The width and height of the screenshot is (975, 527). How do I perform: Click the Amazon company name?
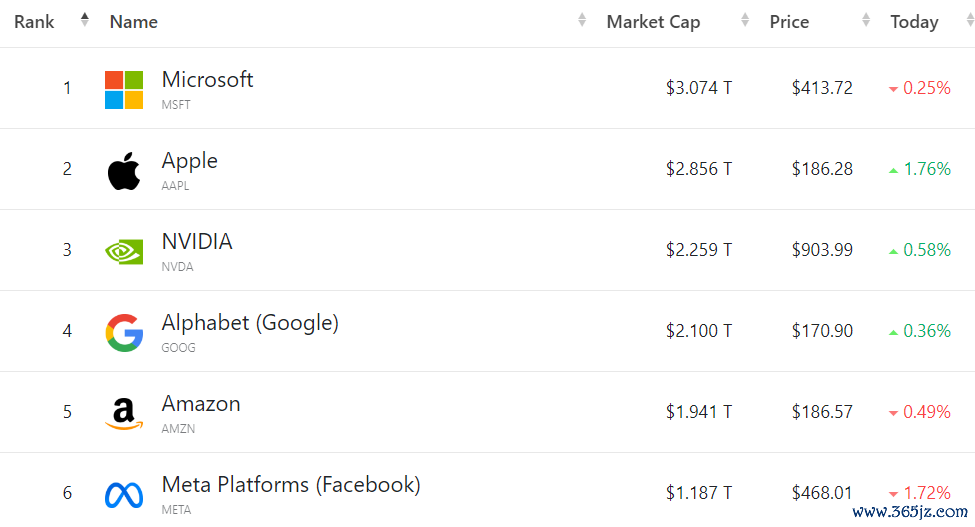click(x=201, y=404)
